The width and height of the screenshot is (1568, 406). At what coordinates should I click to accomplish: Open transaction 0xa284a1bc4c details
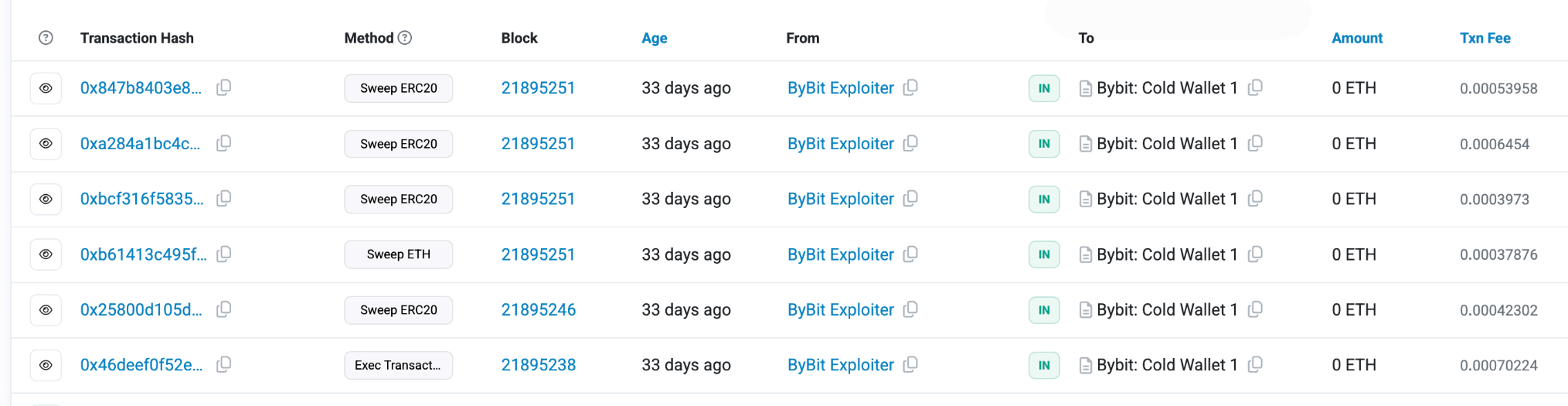(x=140, y=143)
